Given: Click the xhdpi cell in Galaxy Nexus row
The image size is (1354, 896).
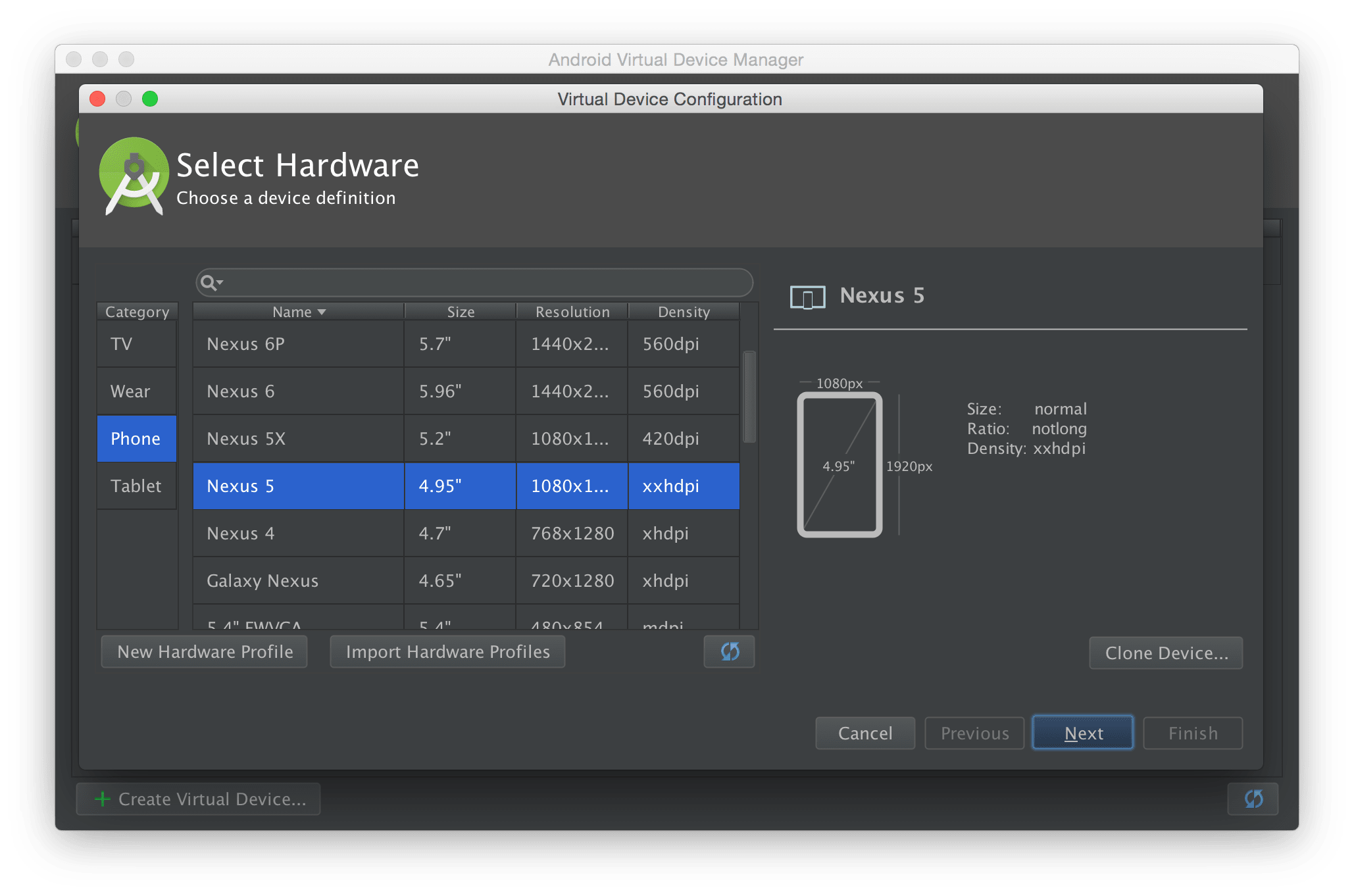Looking at the screenshot, I should [684, 581].
